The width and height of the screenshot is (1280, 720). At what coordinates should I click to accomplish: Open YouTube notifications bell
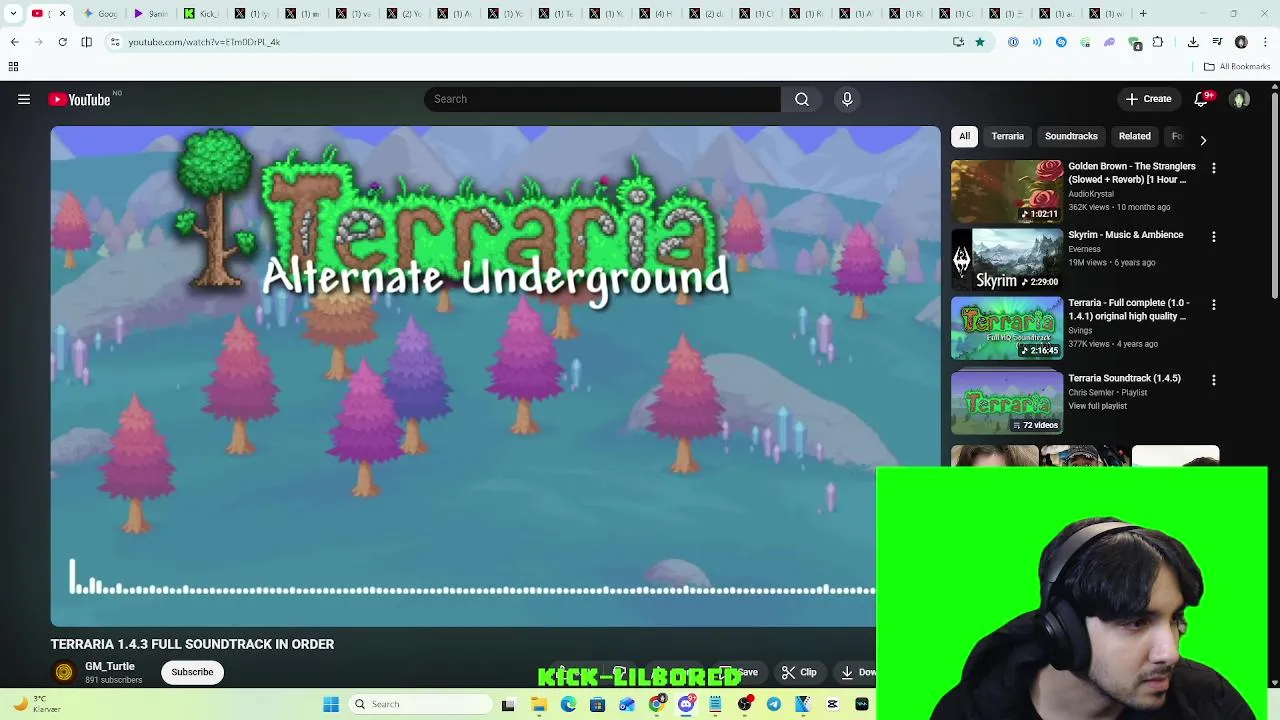coord(1202,99)
